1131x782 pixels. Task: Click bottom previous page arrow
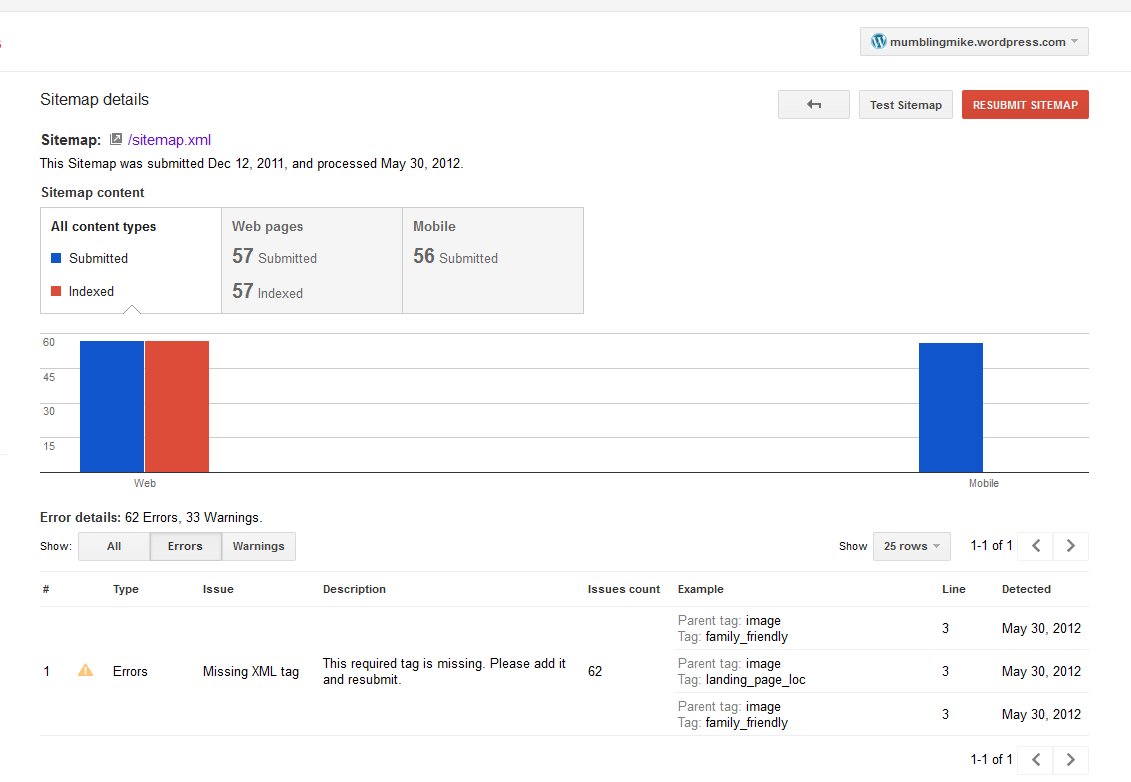coord(1036,760)
